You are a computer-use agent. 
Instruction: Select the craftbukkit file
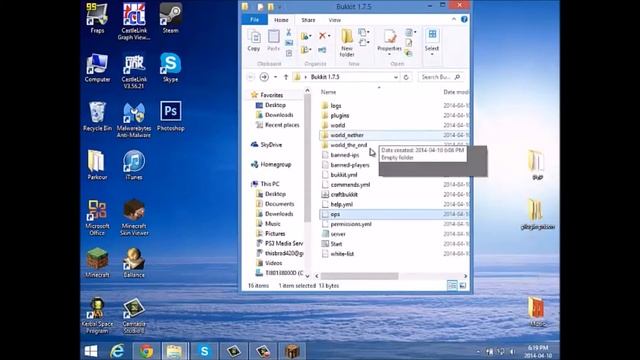click(x=344, y=194)
